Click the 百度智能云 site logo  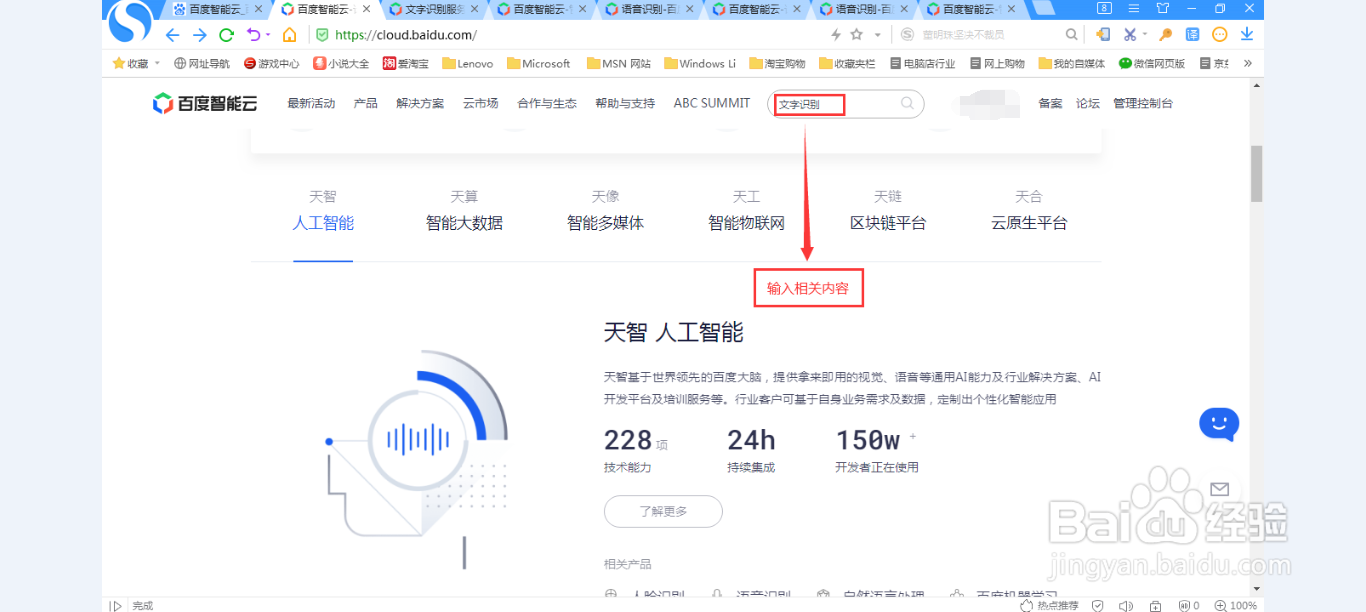click(x=205, y=103)
